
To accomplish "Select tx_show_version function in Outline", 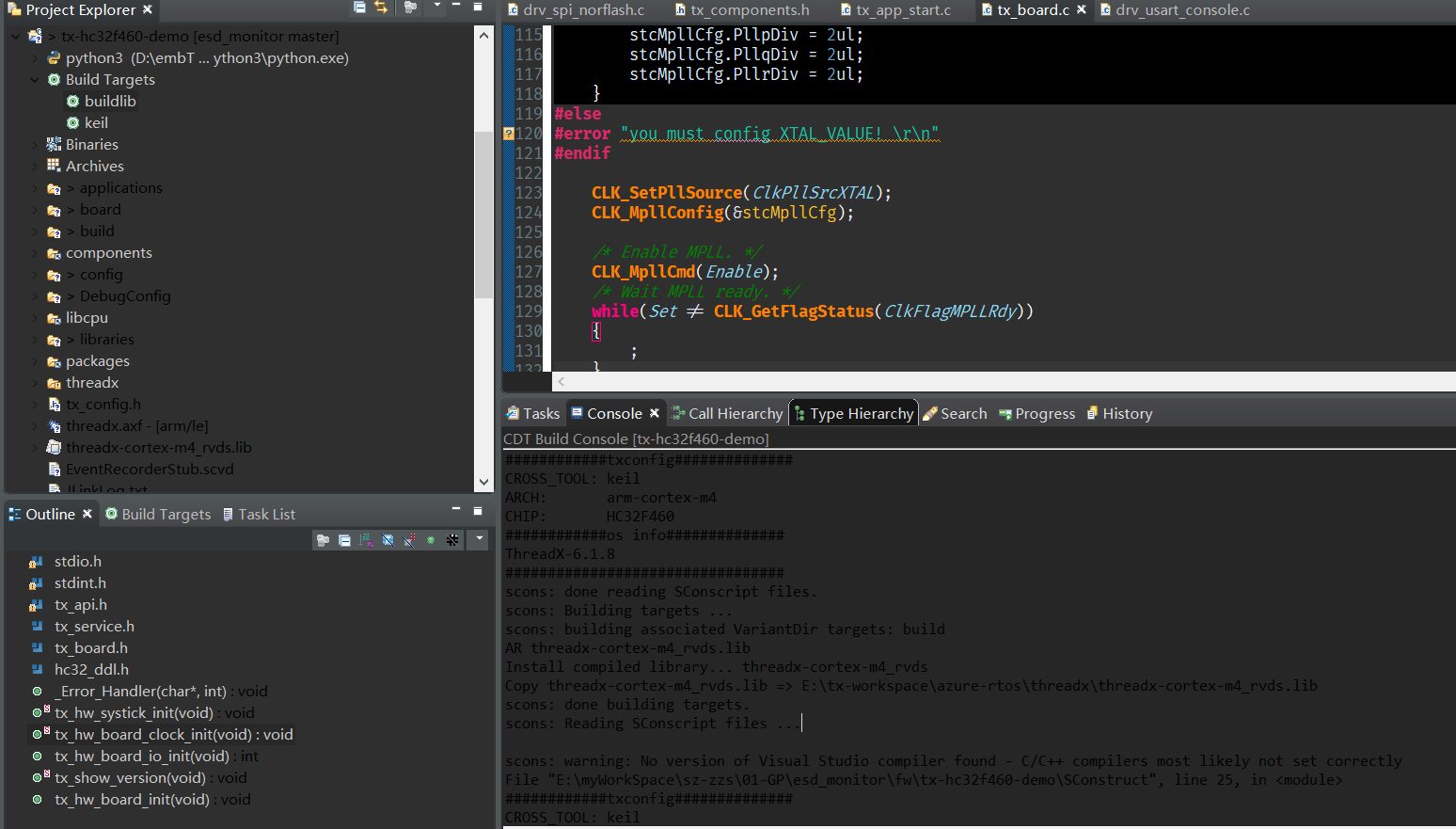I will coord(150,778).
